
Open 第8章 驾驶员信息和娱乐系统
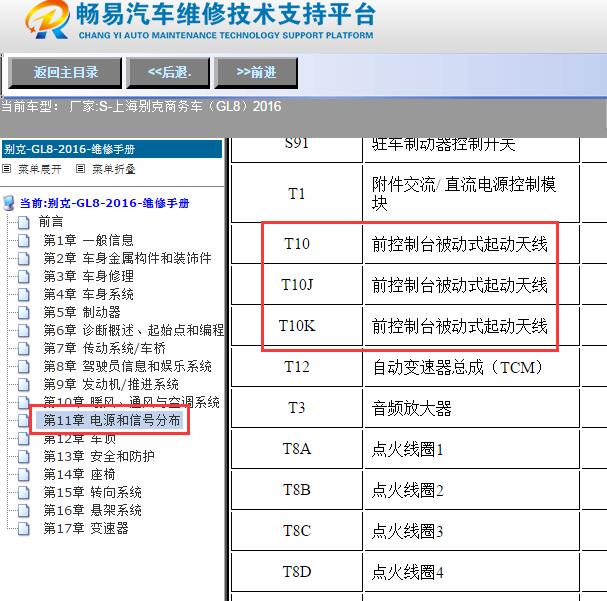[x=127, y=366]
